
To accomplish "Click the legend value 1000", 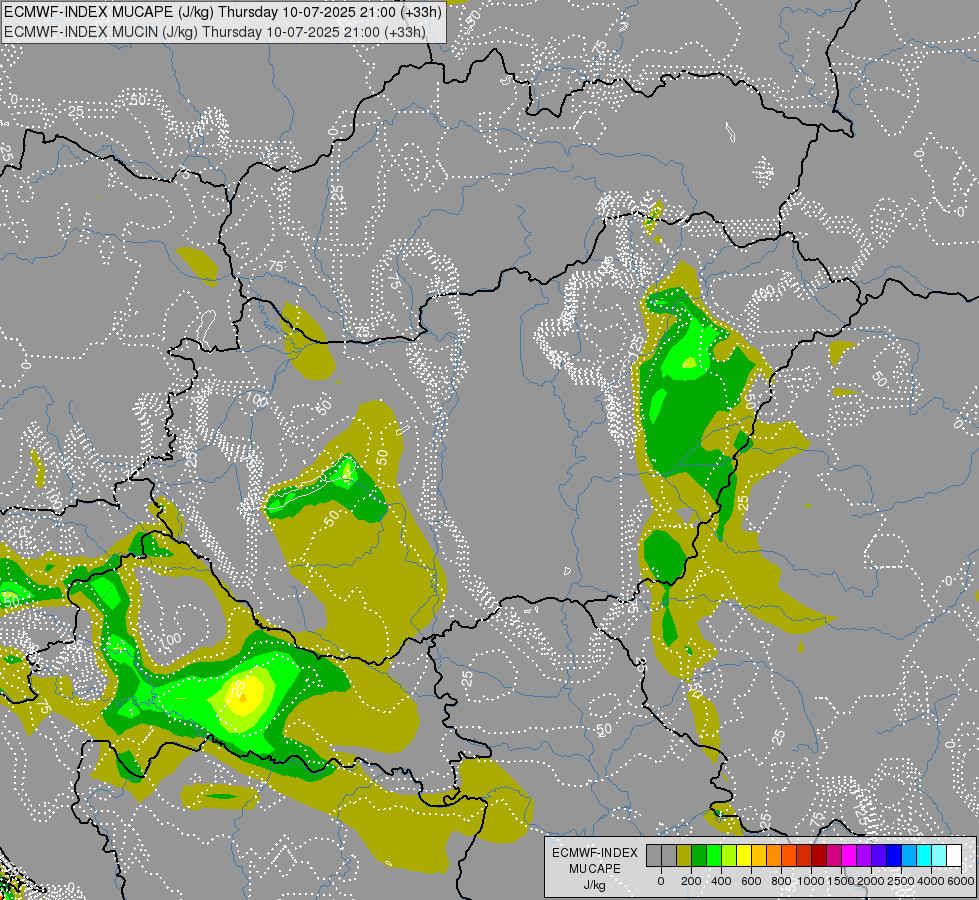I will tap(811, 881).
